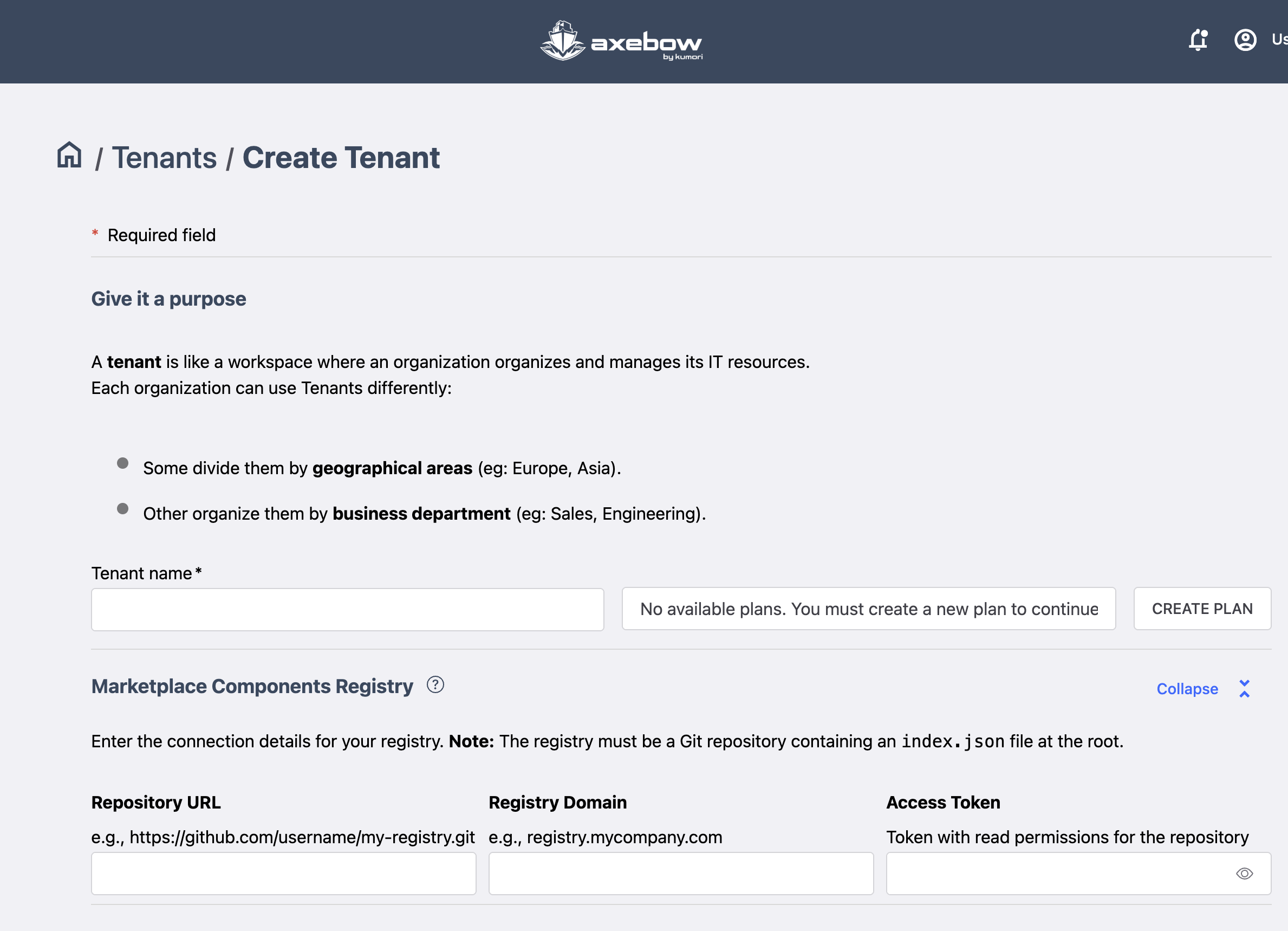Click the Marketplace Components Registry heading
The image size is (1288, 931).
pyautogui.click(x=252, y=686)
